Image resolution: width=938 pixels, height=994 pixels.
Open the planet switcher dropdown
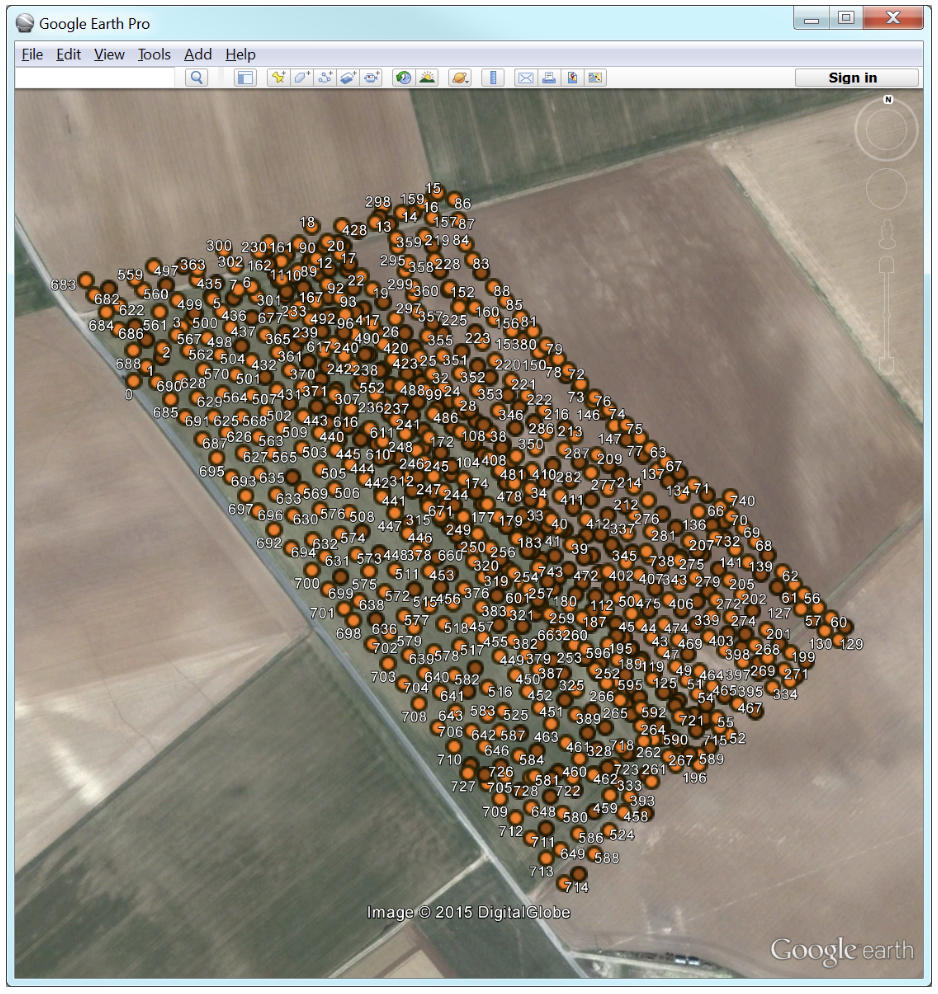[459, 78]
